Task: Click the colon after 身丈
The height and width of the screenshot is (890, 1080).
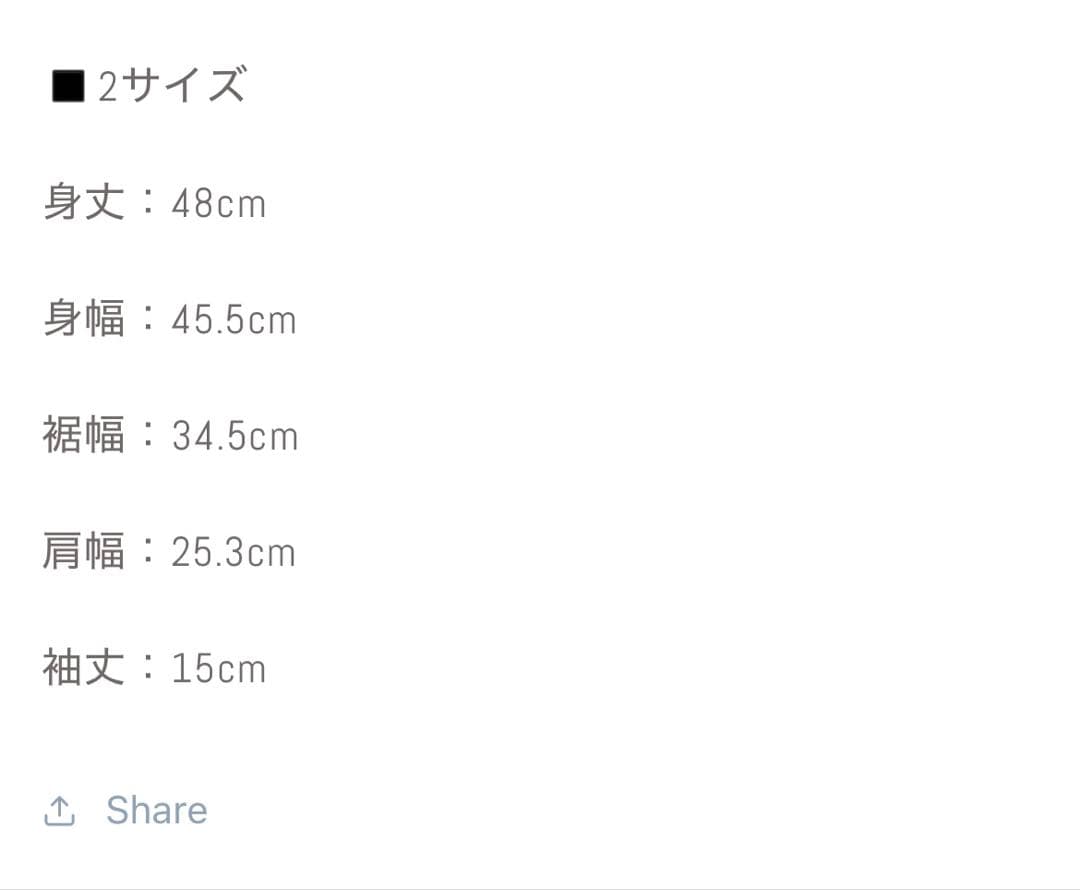Action: point(148,203)
